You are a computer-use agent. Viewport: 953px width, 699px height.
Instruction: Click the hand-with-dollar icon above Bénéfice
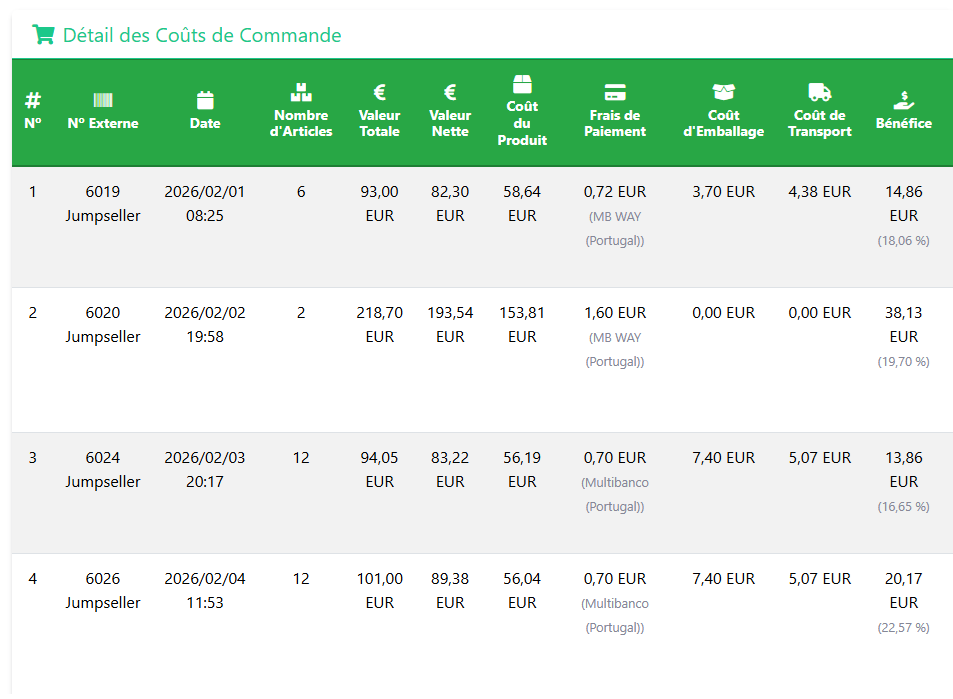pyautogui.click(x=904, y=100)
